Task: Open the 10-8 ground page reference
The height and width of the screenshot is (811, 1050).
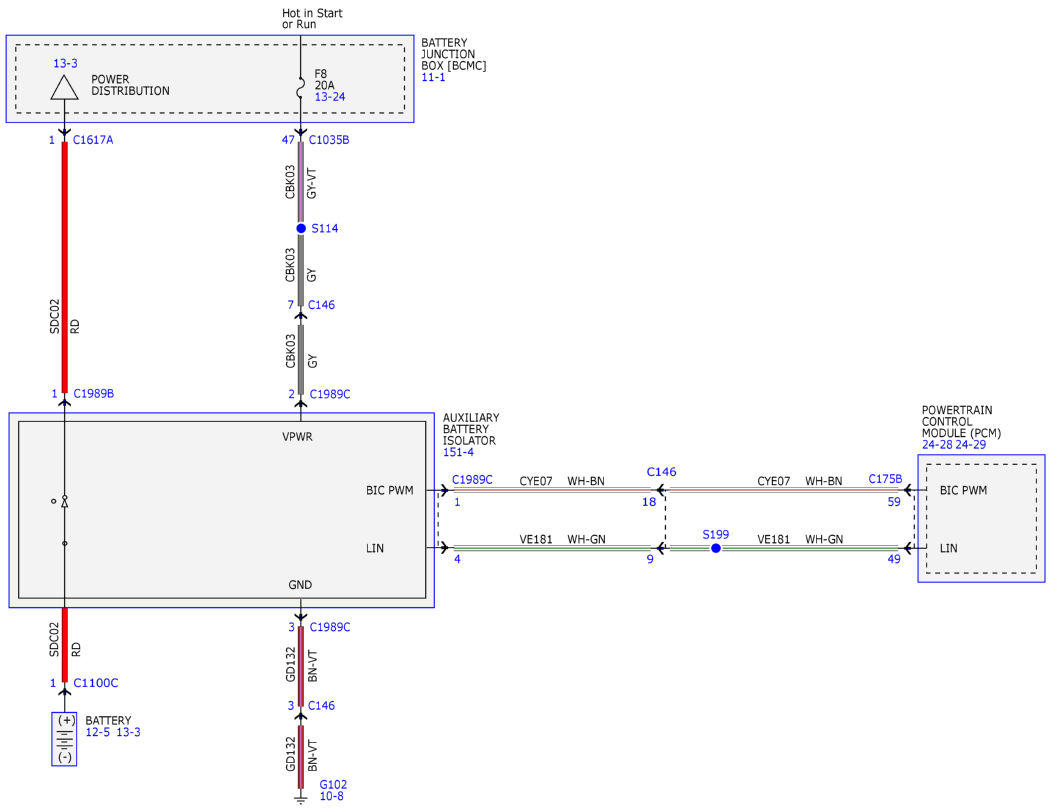Action: [x=331, y=796]
